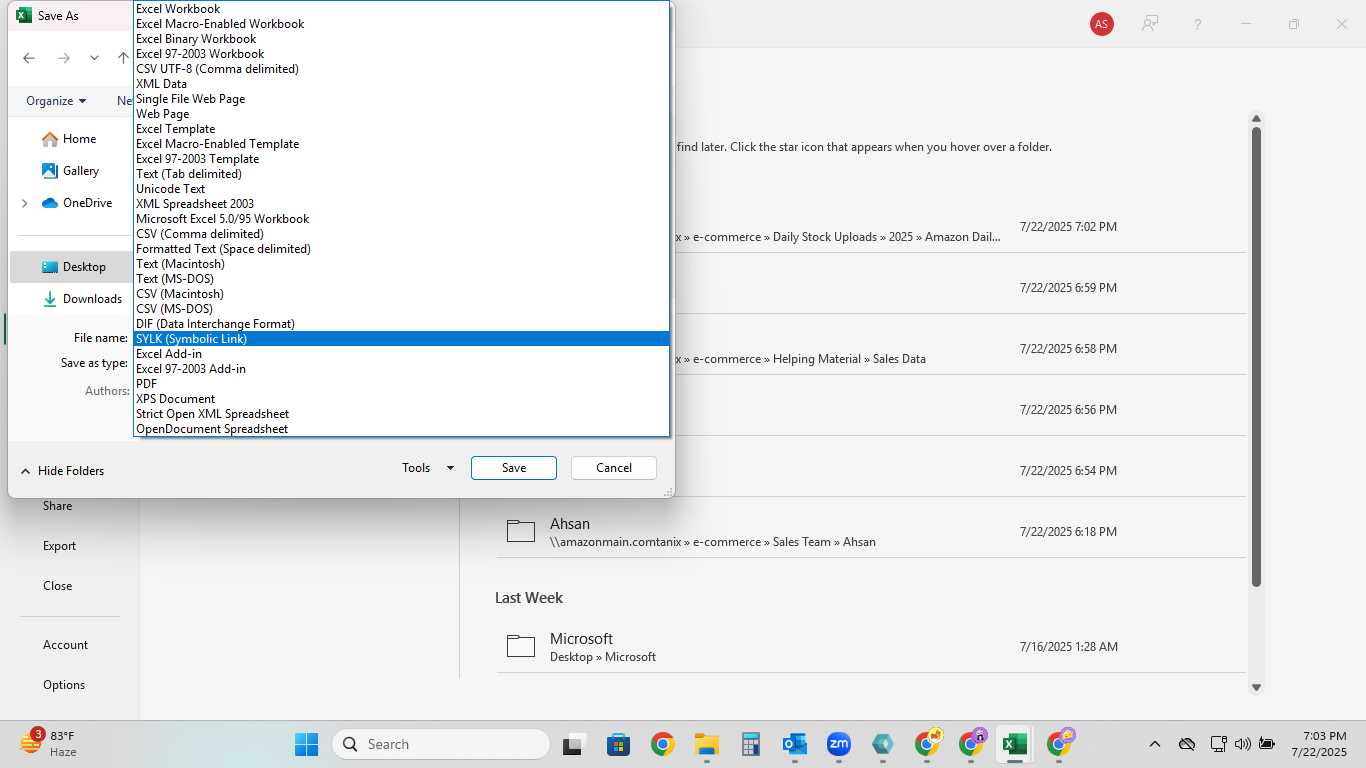Click the taskbar Search box
This screenshot has height=768, width=1366.
pyautogui.click(x=441, y=744)
